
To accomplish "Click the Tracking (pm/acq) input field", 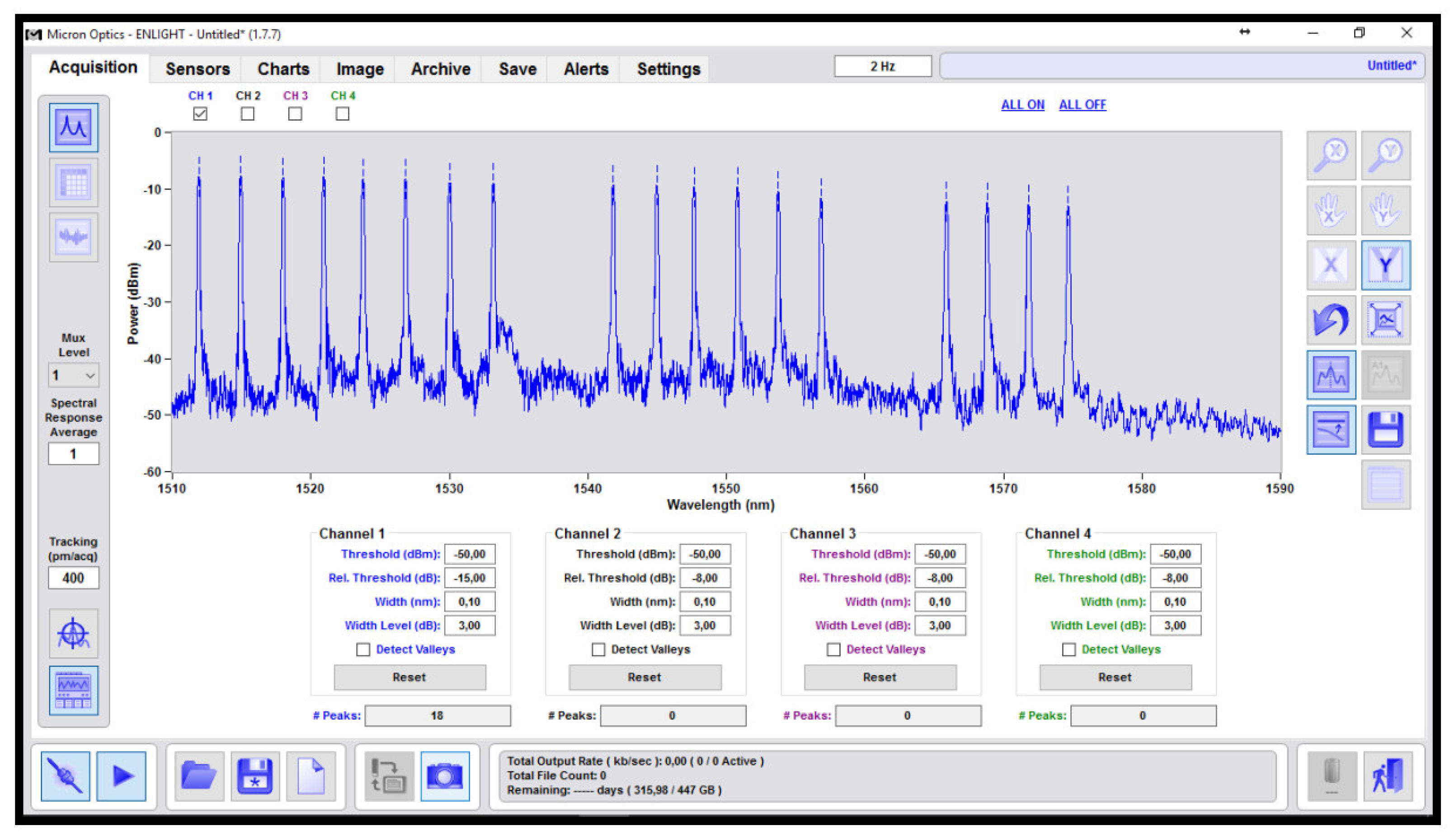I will [x=73, y=578].
